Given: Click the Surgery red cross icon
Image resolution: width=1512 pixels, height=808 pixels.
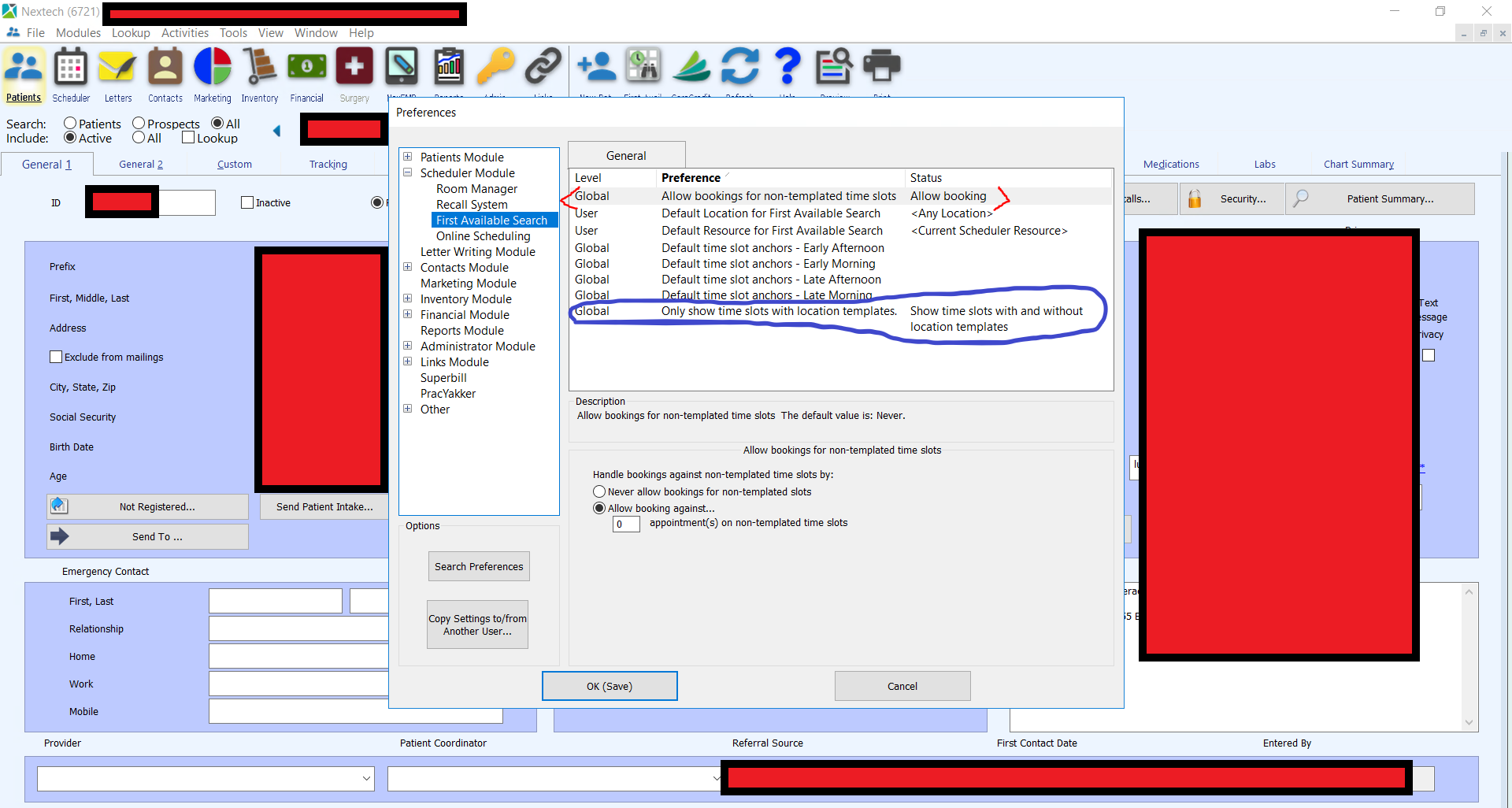Looking at the screenshot, I should 354,69.
